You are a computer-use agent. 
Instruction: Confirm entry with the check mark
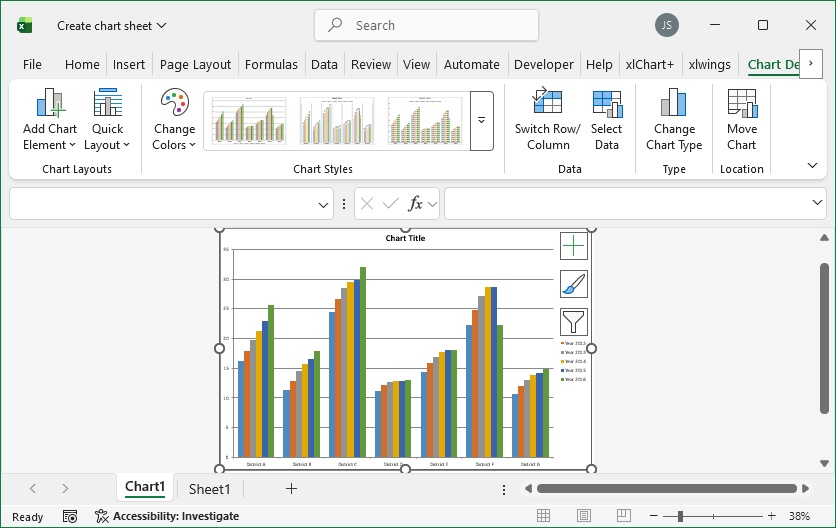click(391, 203)
